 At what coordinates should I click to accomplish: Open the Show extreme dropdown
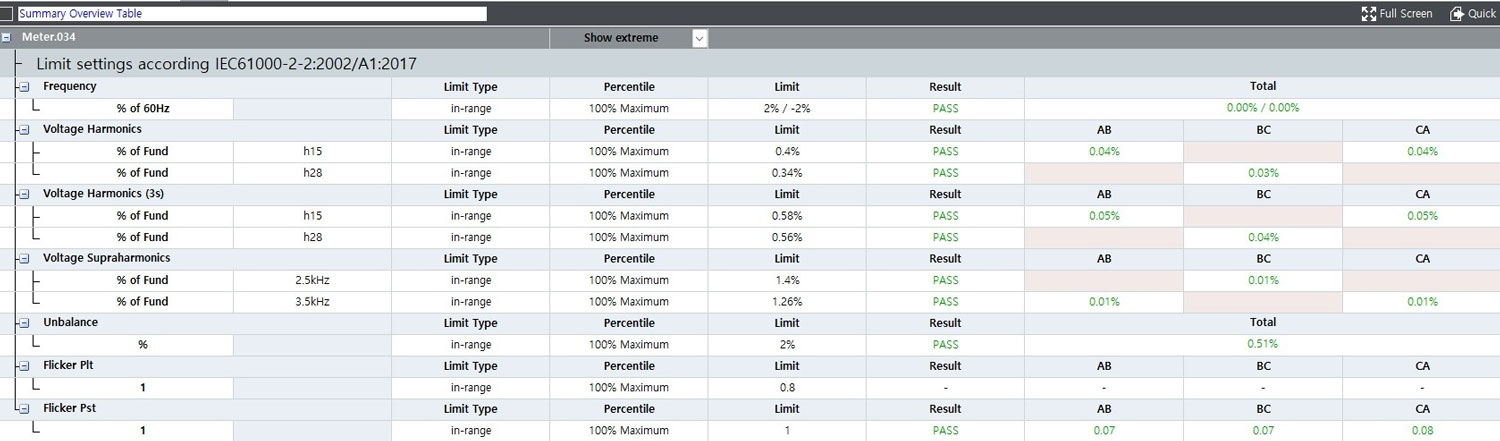(x=699, y=38)
